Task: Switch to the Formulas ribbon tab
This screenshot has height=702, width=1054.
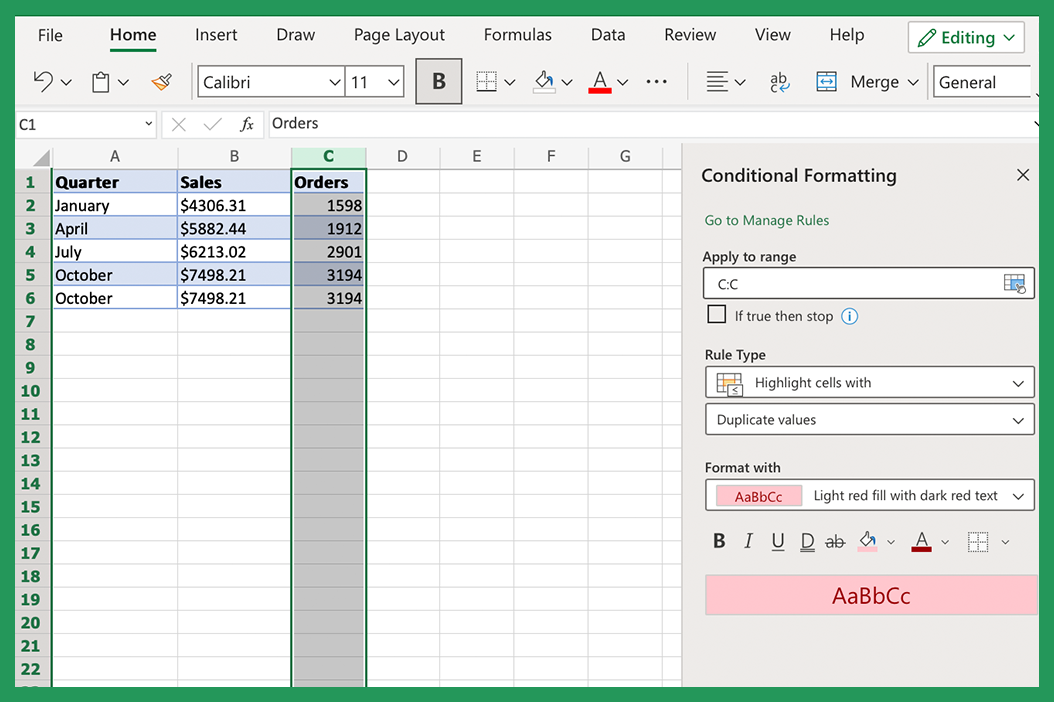Action: (517, 34)
